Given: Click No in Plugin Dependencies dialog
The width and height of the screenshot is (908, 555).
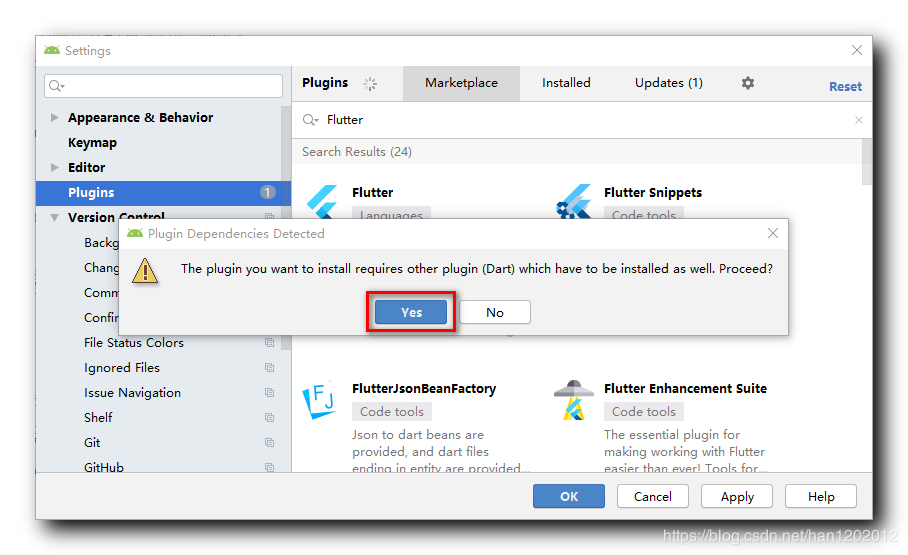Looking at the screenshot, I should click(x=495, y=312).
